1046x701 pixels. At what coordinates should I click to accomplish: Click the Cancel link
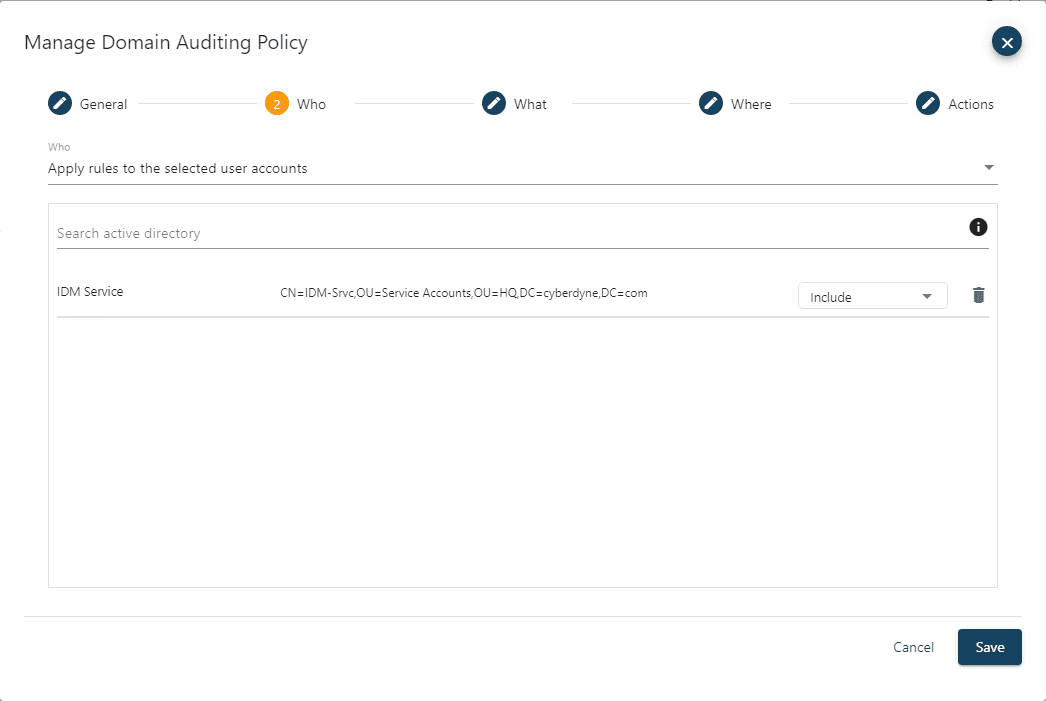pos(912,647)
